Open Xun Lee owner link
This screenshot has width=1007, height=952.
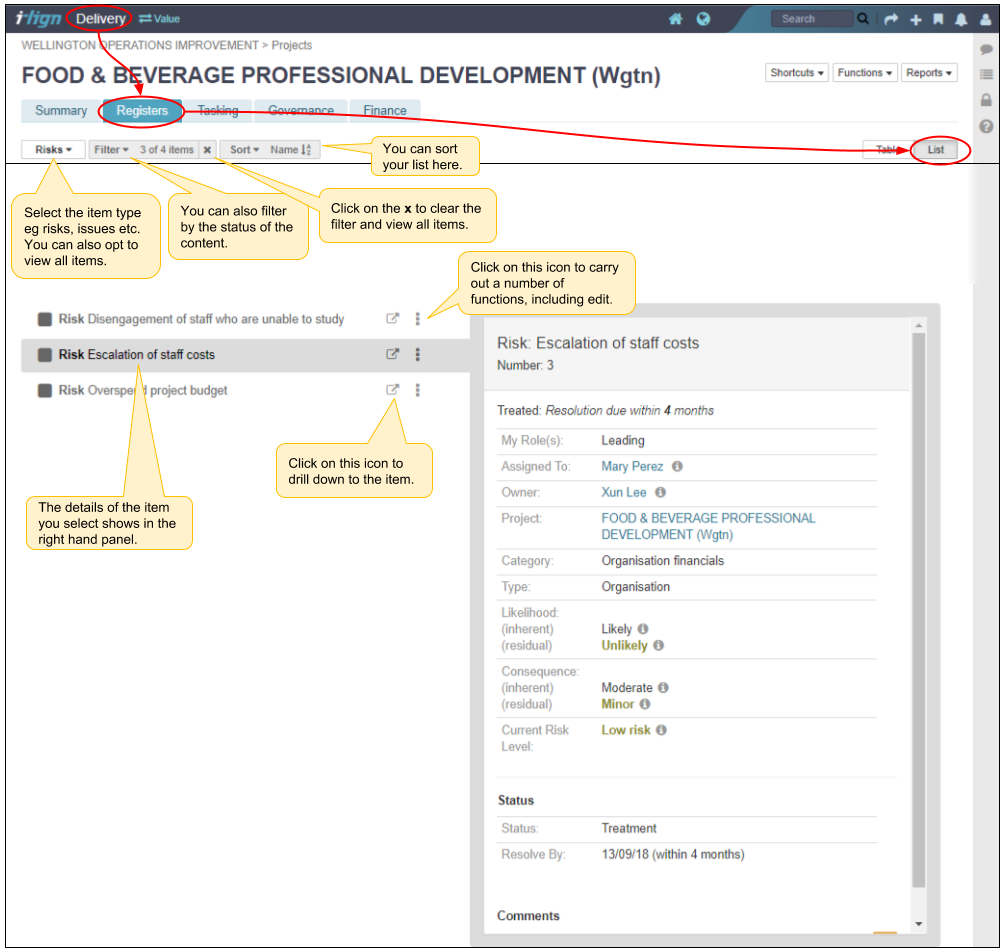pos(624,493)
